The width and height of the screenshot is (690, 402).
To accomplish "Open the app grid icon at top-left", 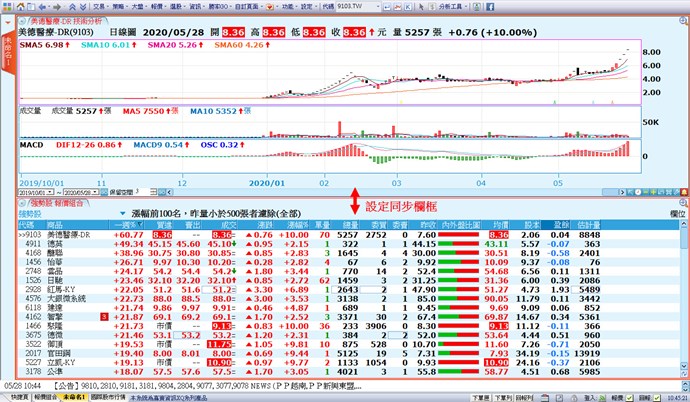I will (7, 7).
